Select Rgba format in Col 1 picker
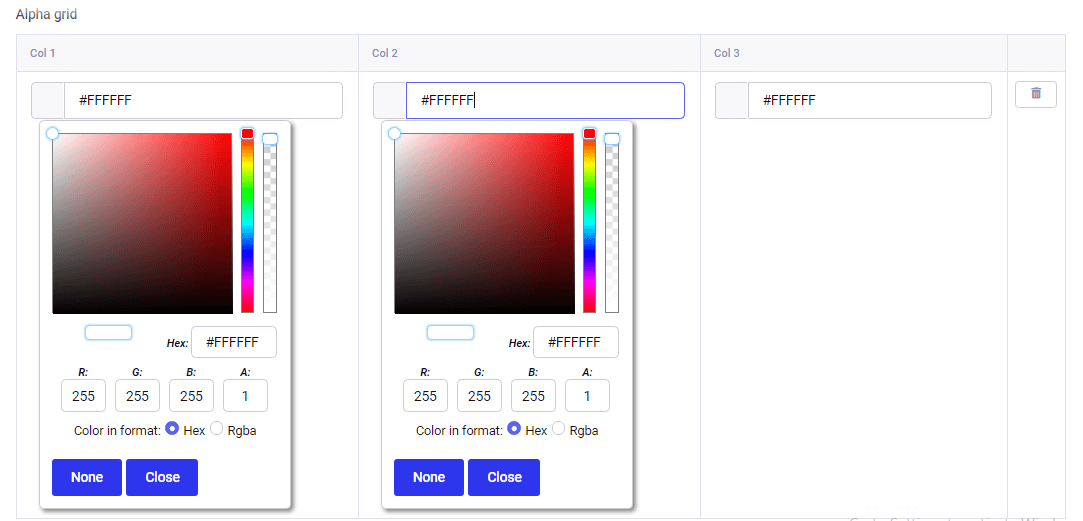1083x521 pixels. point(216,429)
